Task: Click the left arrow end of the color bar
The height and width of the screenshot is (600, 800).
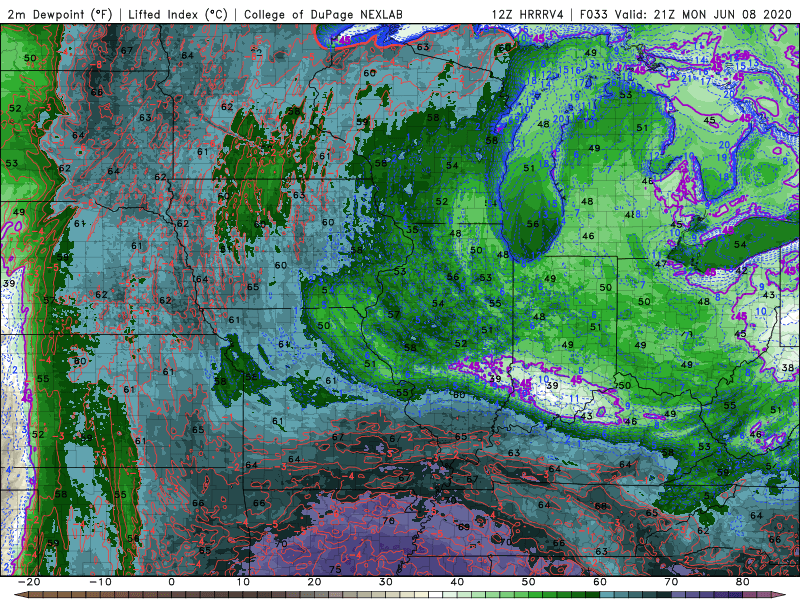Action: [x=20, y=595]
